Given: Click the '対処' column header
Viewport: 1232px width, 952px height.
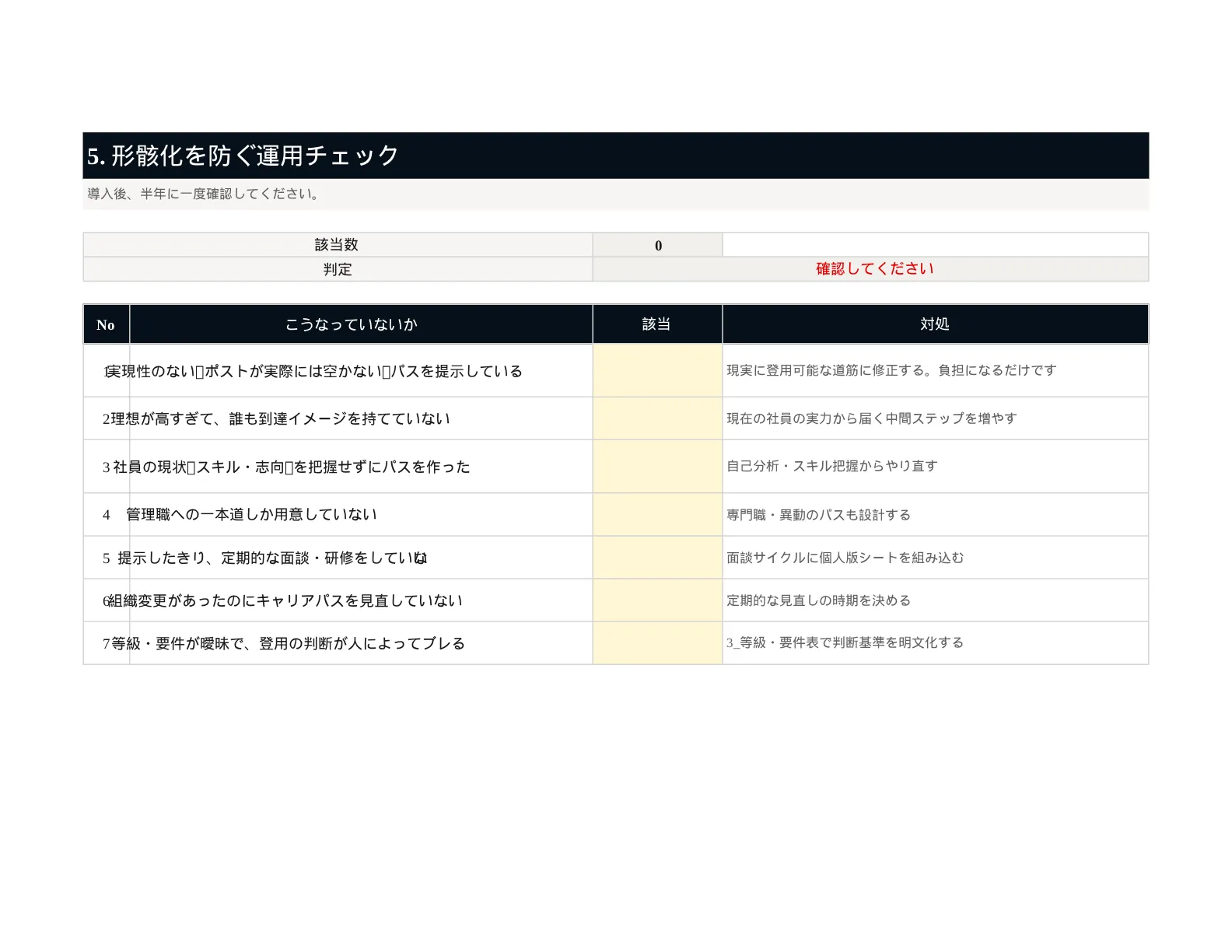Looking at the screenshot, I should click(936, 324).
